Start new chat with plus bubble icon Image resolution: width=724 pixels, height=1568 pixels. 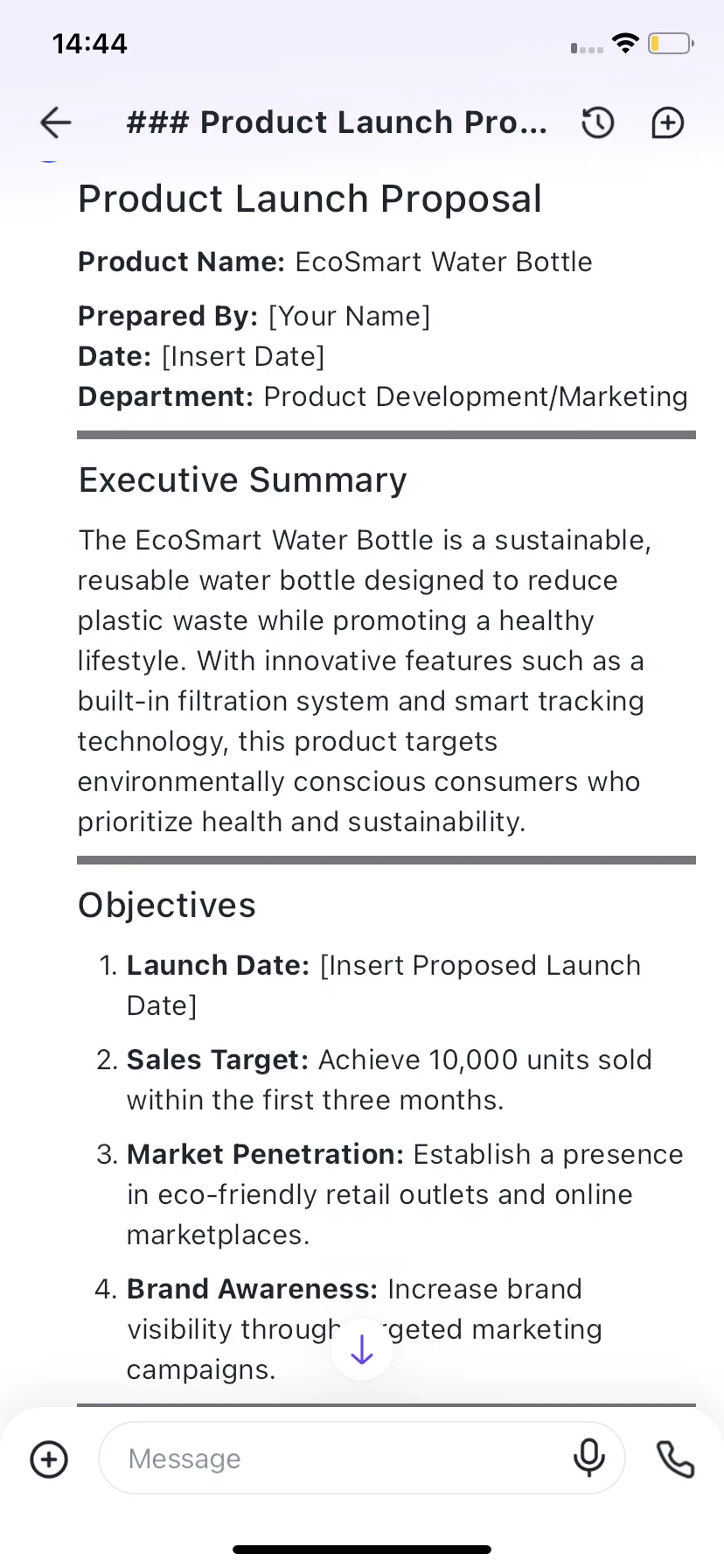click(x=668, y=122)
